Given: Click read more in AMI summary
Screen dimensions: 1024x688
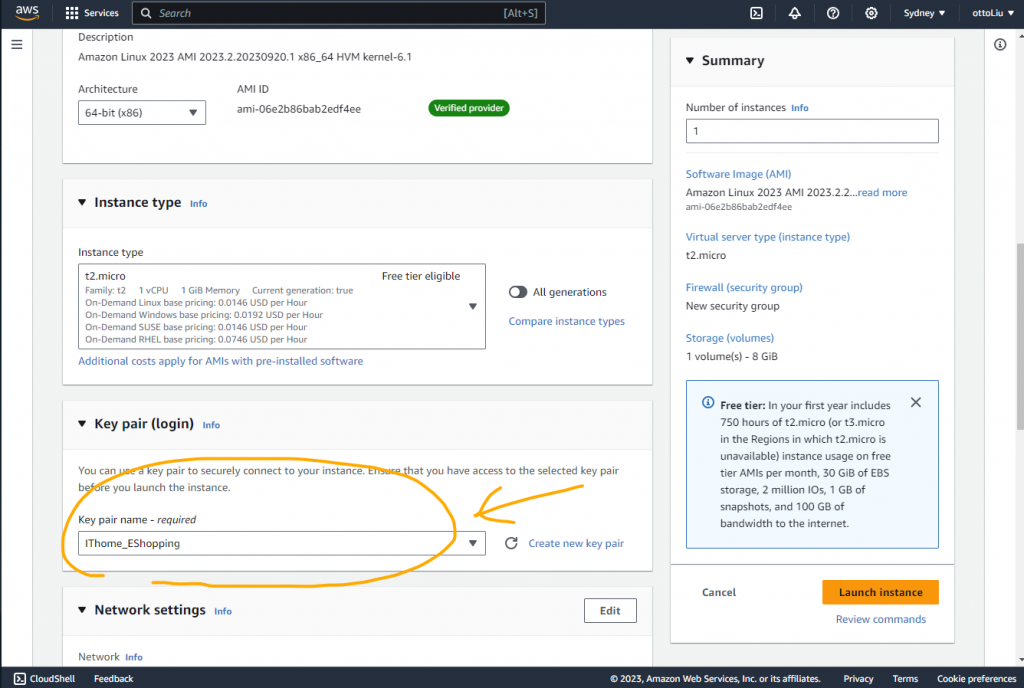Looking at the screenshot, I should (882, 193).
